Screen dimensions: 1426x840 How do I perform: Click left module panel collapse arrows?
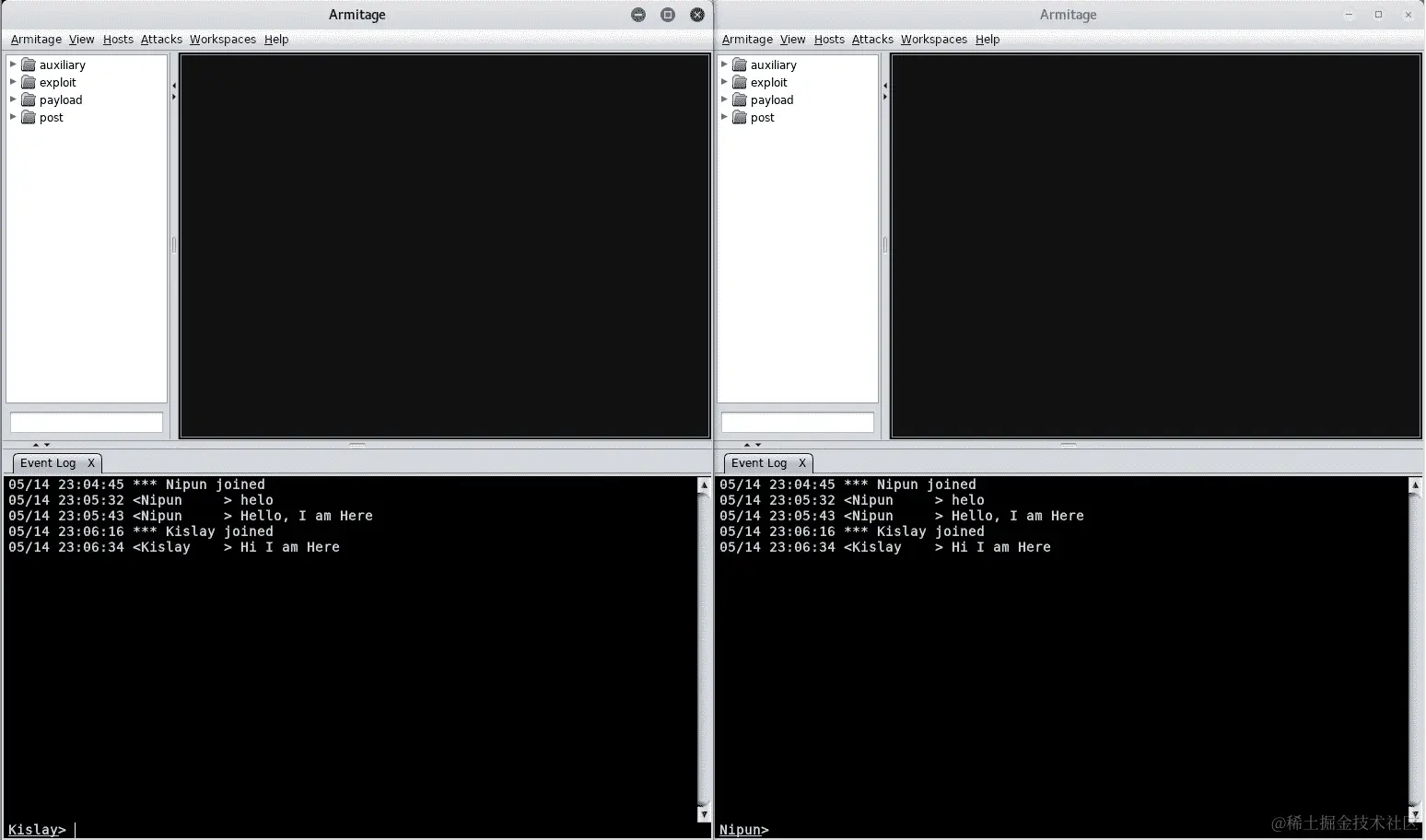174,90
